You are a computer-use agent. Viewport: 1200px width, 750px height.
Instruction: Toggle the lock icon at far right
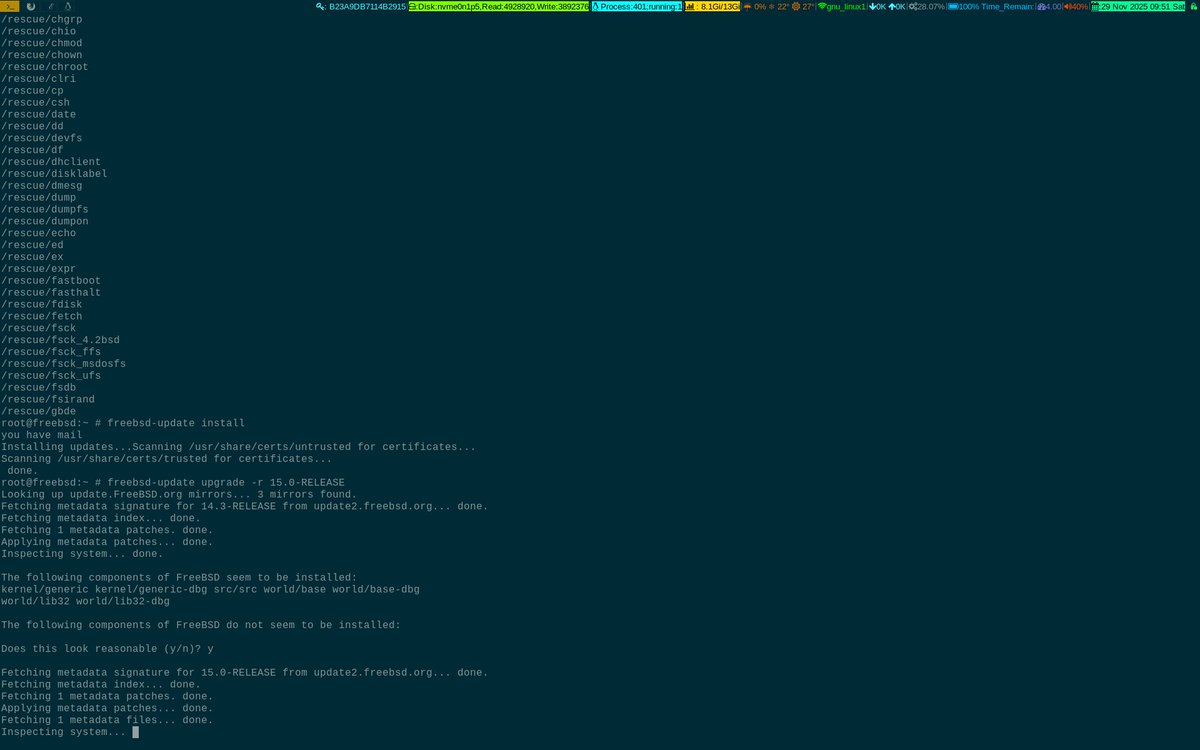pos(1196,6)
